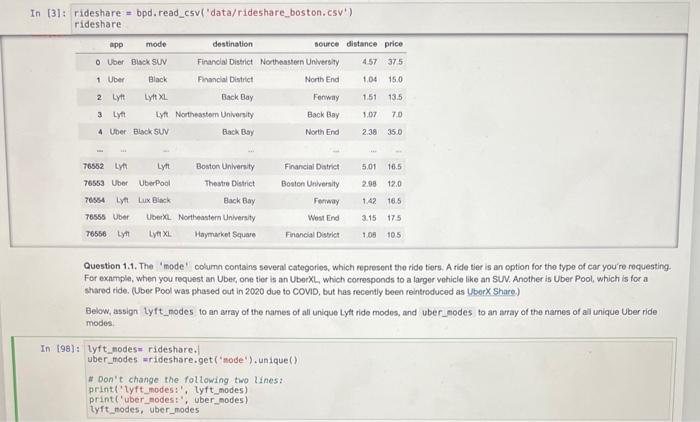Click 'UberXL' mode in row 76555
The width and height of the screenshot is (700, 422).
pos(158,217)
